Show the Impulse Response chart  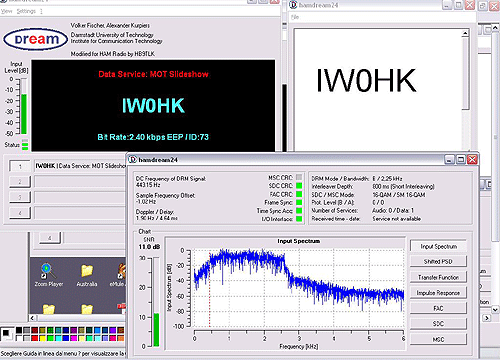point(438,293)
